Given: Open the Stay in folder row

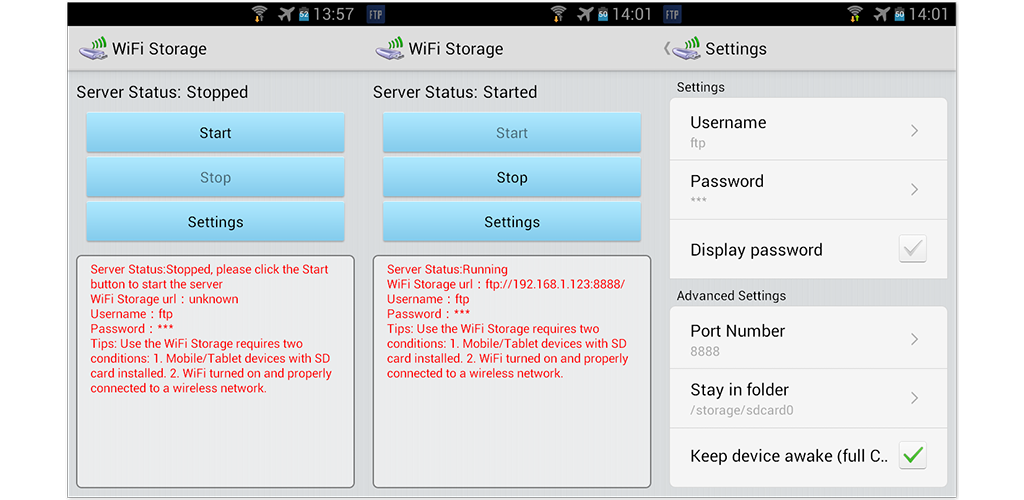Looking at the screenshot, I should point(808,398).
